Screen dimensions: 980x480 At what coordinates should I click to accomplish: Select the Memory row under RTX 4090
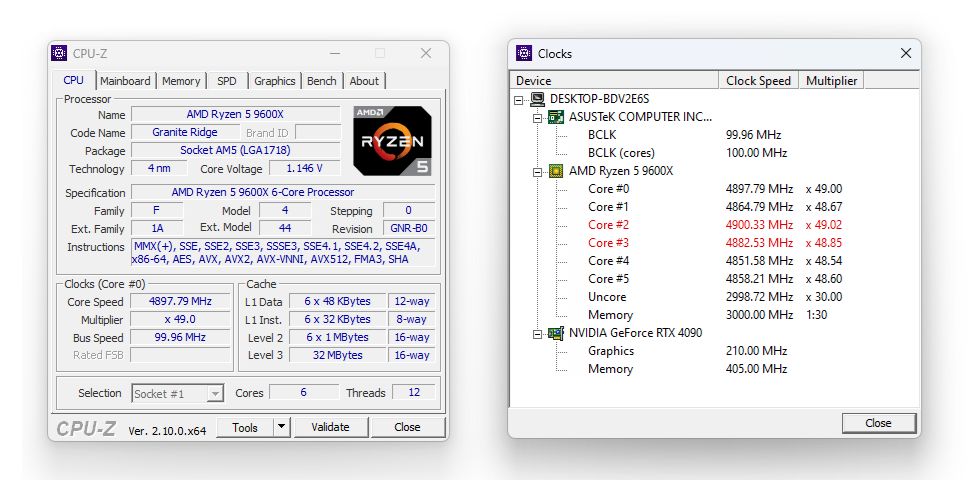click(611, 369)
